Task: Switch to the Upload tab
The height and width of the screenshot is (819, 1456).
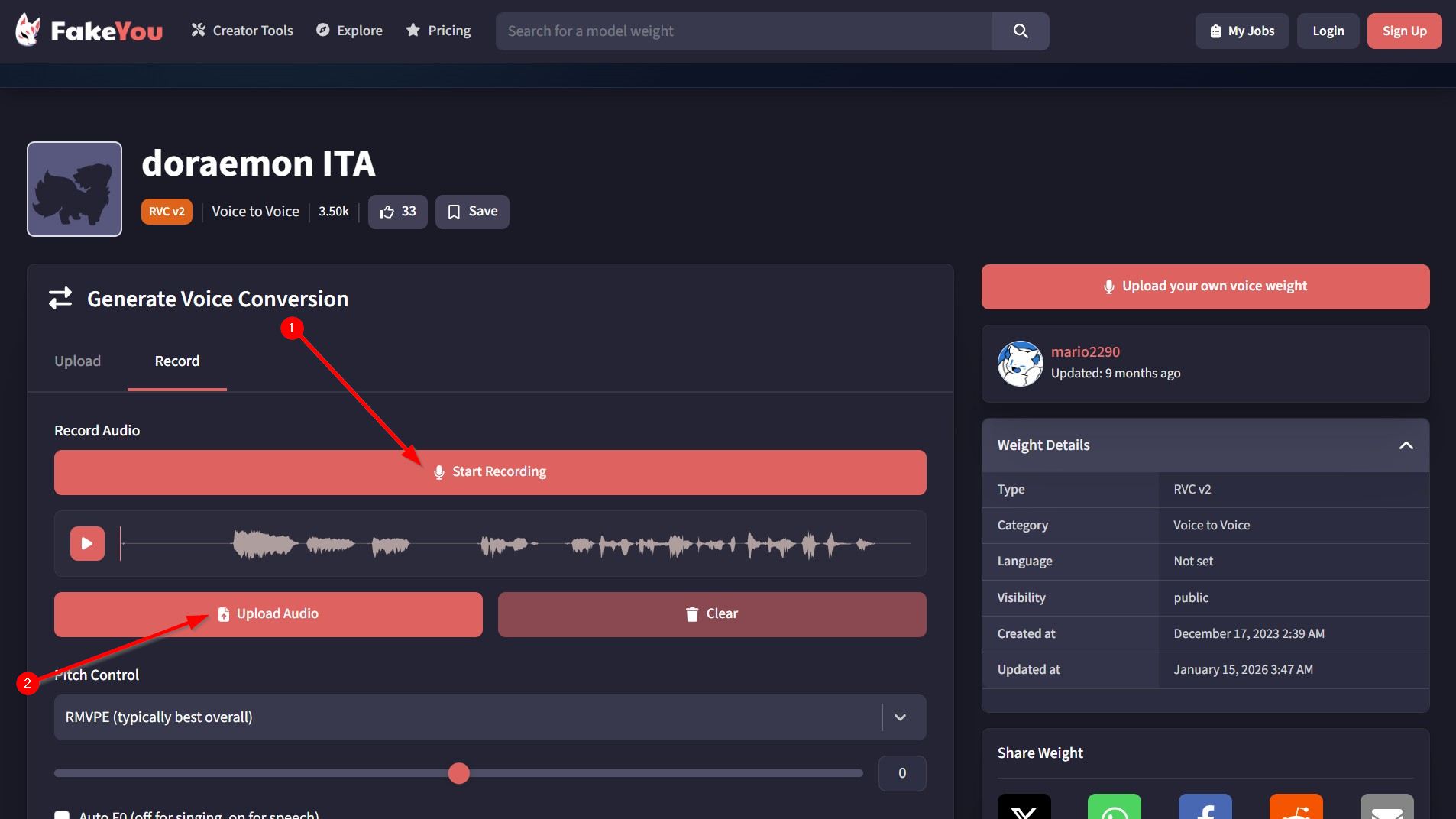Action: [x=77, y=361]
